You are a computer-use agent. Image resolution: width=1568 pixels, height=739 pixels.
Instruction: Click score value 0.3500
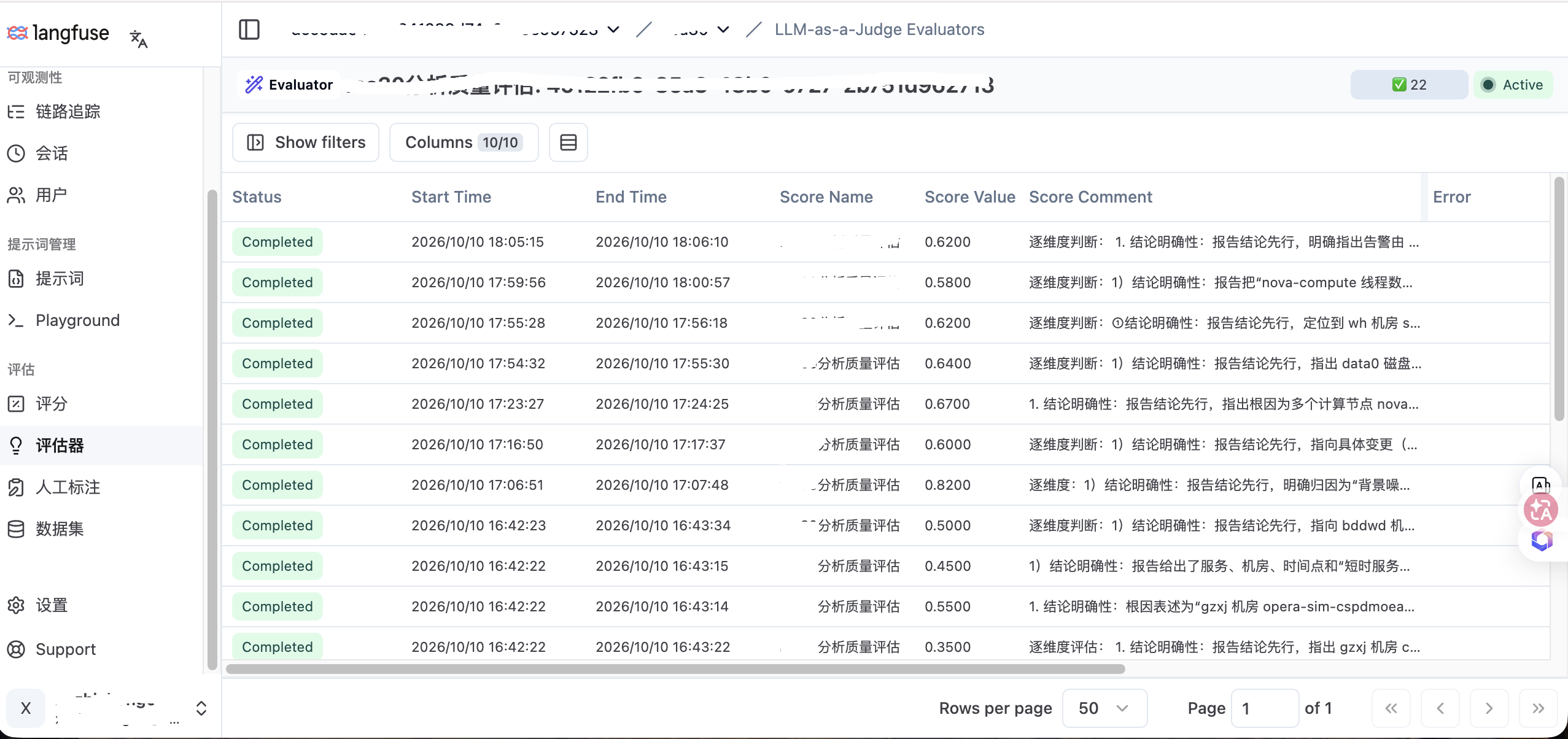tap(948, 647)
